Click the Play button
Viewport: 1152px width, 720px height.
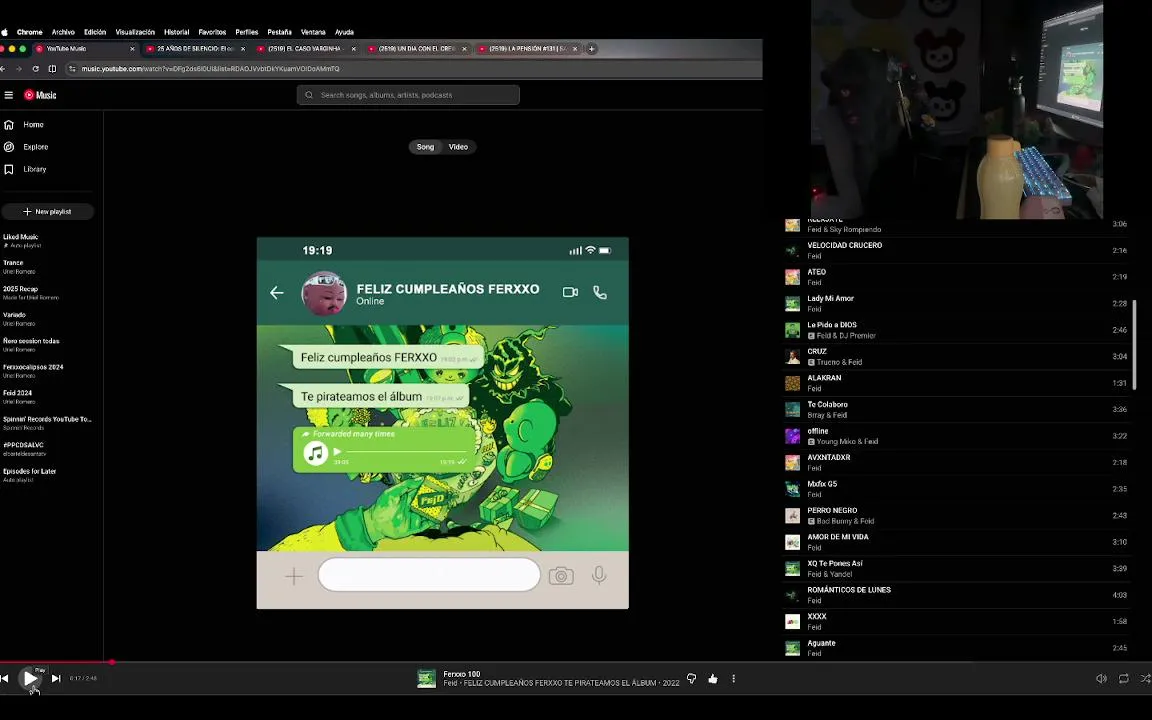click(x=29, y=678)
